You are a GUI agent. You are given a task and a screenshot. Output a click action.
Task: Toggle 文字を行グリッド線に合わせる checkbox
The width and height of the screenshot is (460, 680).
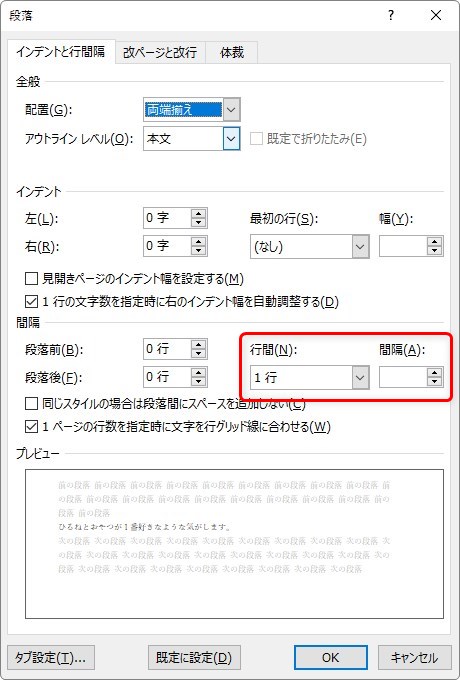(x=31, y=427)
